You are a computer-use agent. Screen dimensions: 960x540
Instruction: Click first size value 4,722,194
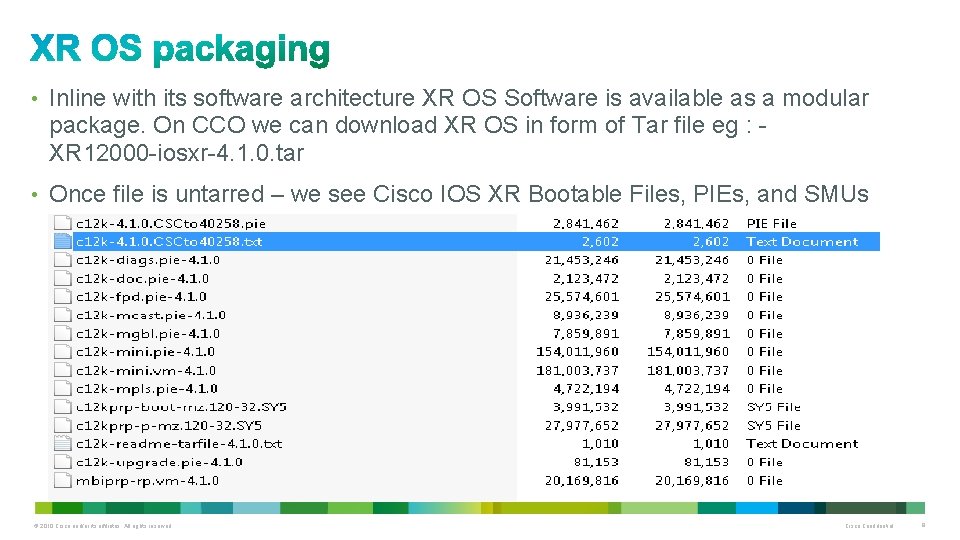[586, 389]
